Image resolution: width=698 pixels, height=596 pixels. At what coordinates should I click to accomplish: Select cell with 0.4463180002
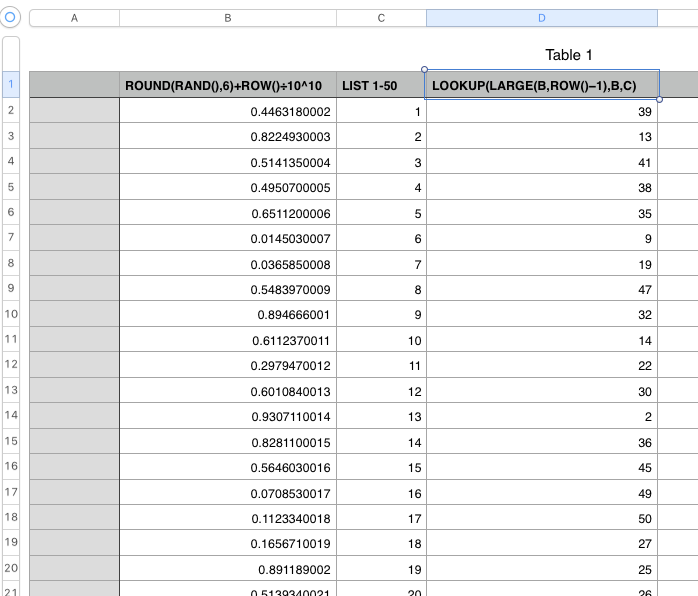(x=228, y=110)
